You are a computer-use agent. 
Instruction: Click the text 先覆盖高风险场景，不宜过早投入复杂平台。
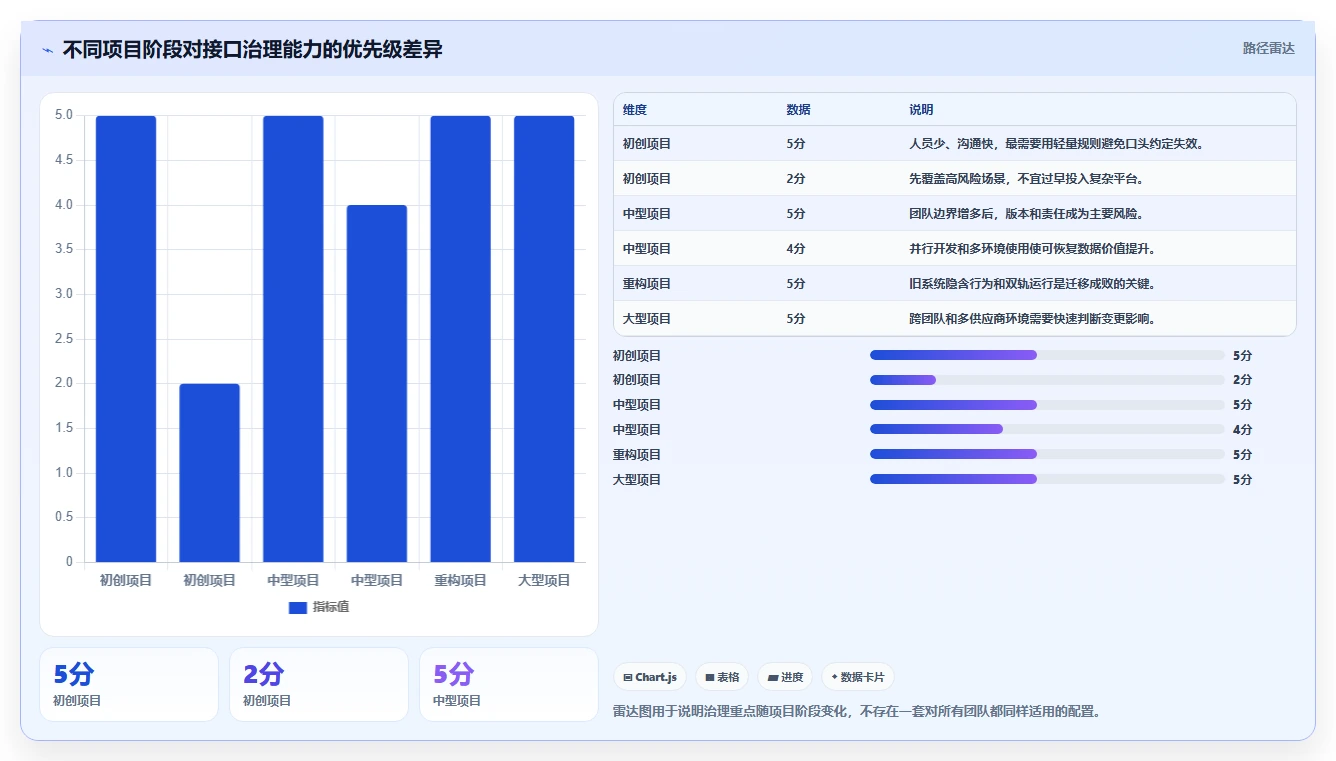coord(1026,179)
